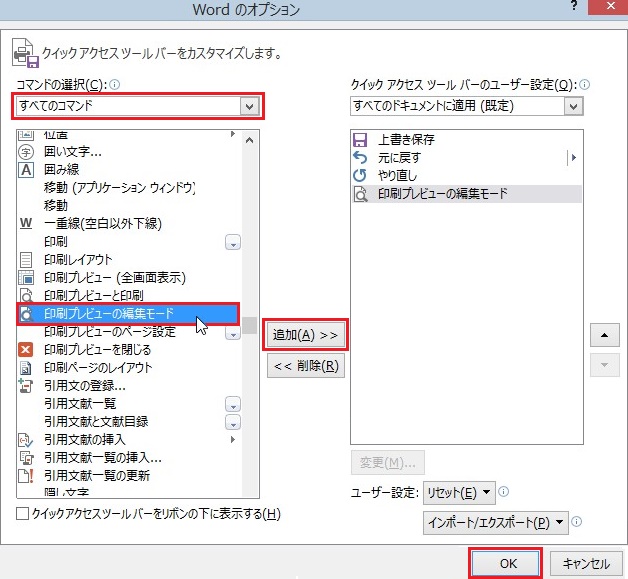This screenshot has width=628, height=579.
Task: Click the 追加 button
Action: 306,335
